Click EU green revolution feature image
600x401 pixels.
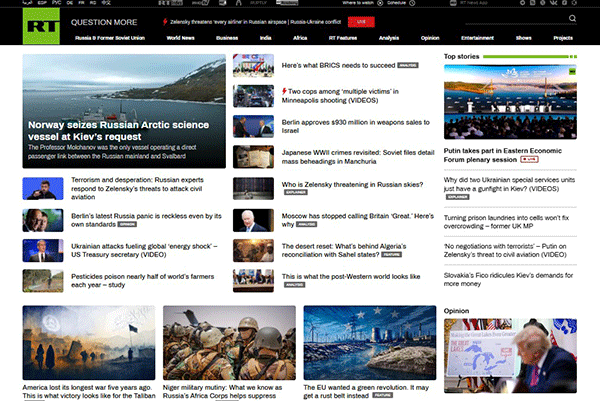click(370, 342)
